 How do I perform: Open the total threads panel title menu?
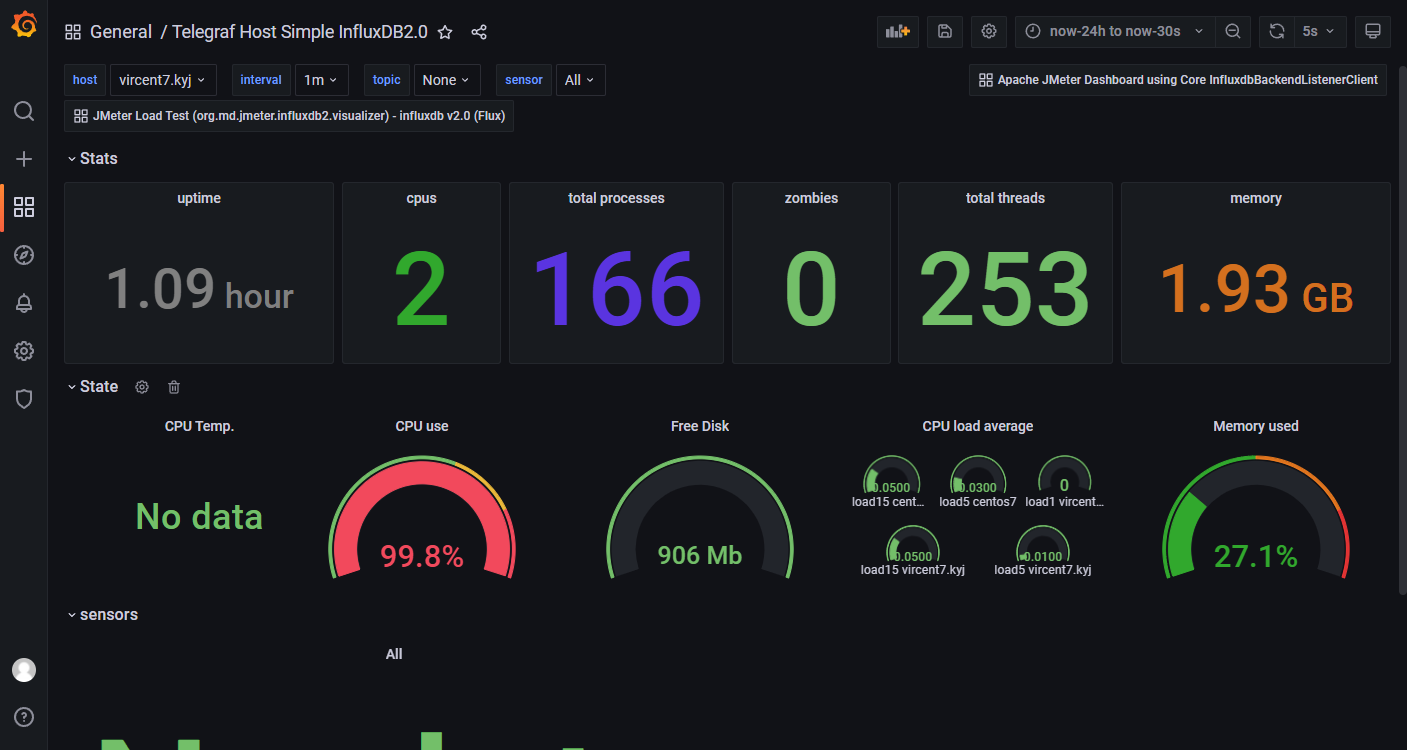click(1005, 198)
